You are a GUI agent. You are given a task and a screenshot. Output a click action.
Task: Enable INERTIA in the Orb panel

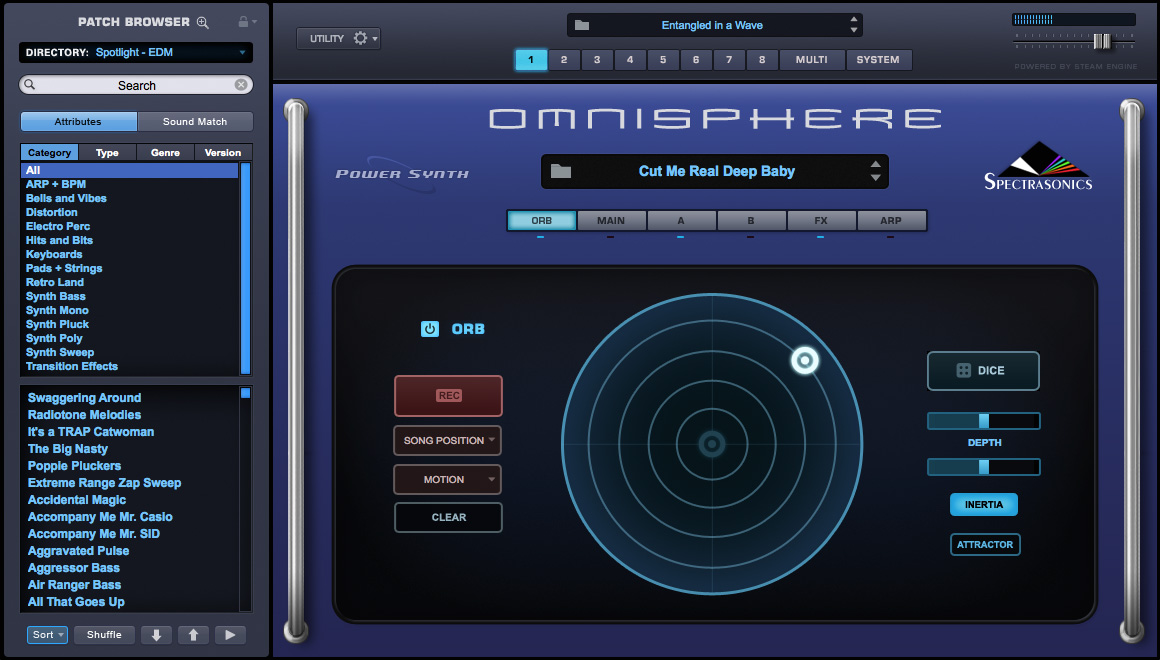point(983,504)
